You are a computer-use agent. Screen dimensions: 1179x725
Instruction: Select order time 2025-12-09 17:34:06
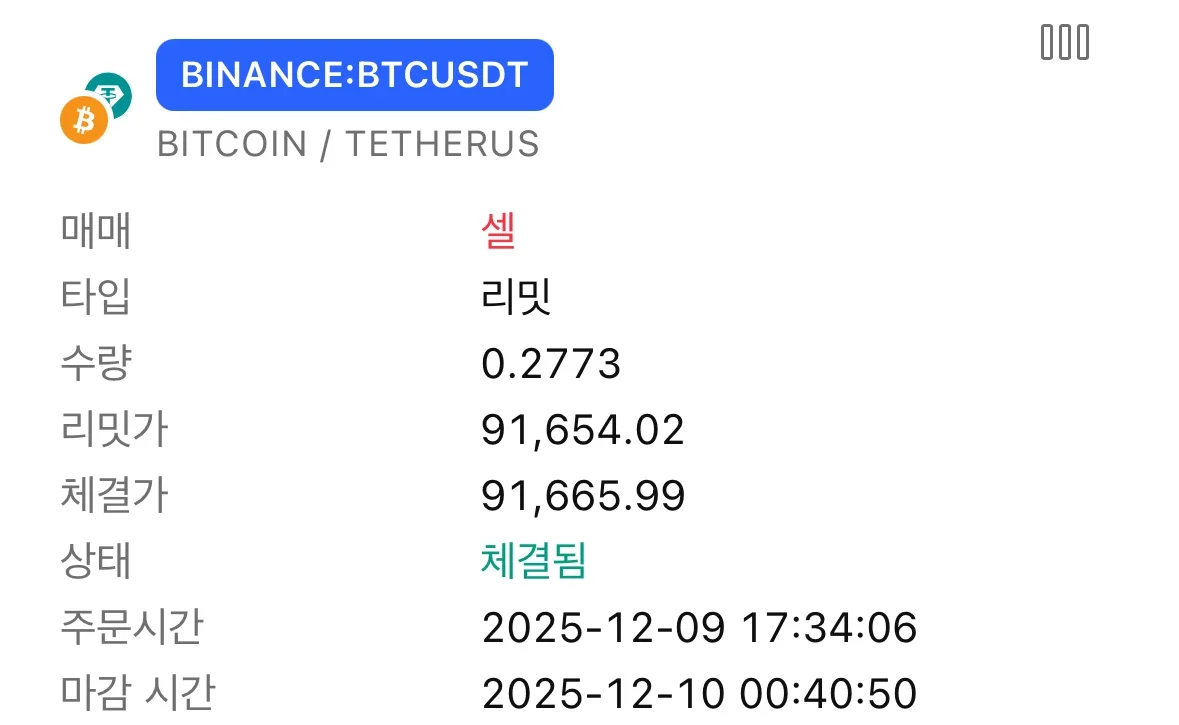(x=699, y=628)
